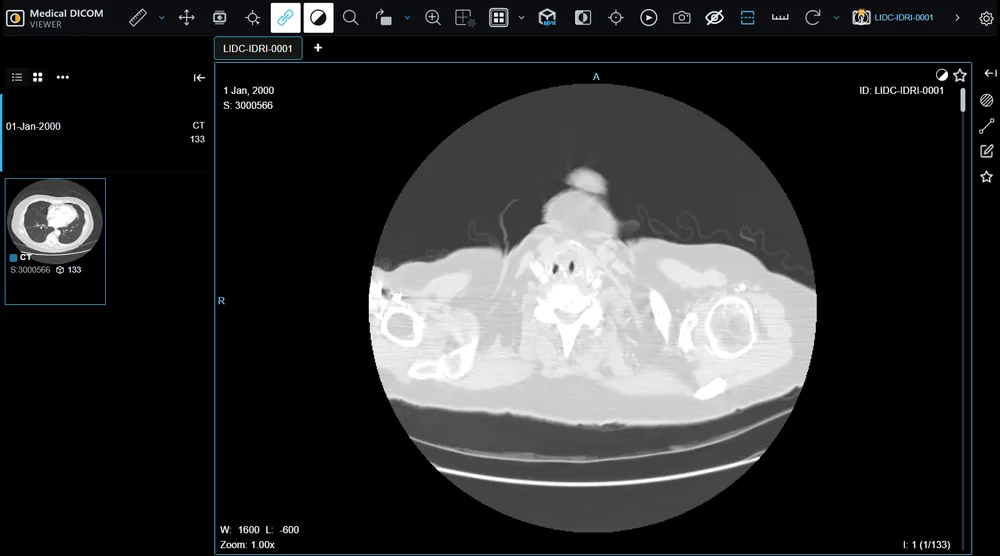Click the Medical DICOM Viewer logo

[x=54, y=18]
